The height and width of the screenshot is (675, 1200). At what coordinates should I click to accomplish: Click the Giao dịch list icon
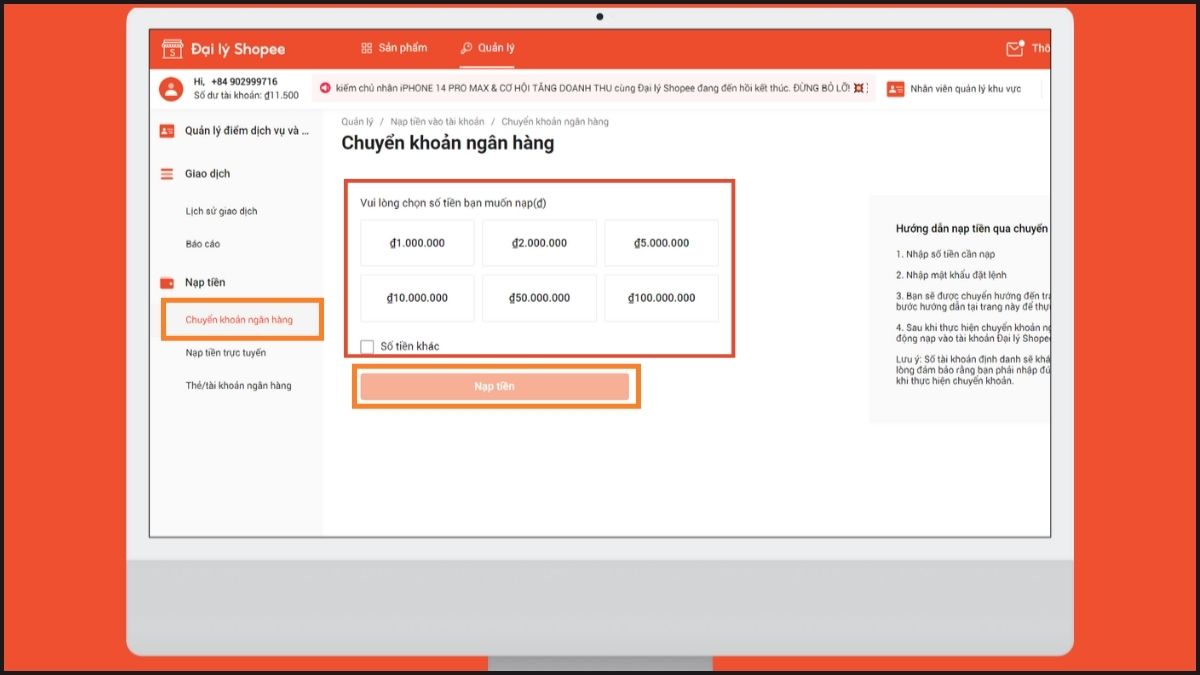coord(167,174)
